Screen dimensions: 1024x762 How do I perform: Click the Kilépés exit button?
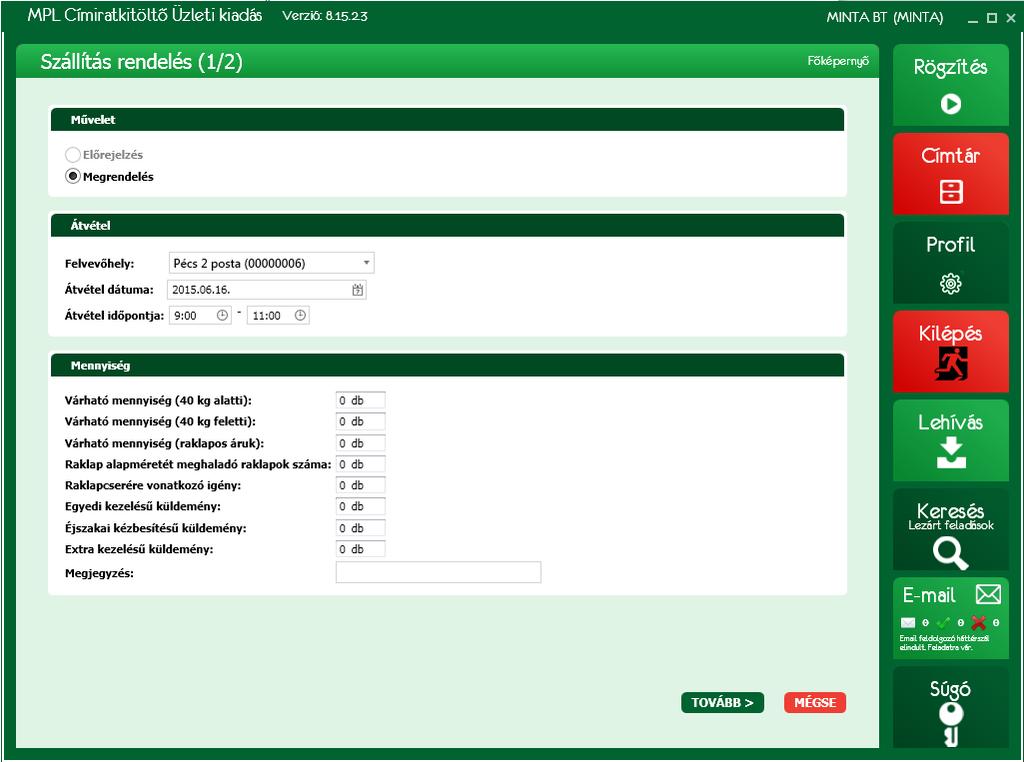coord(950,351)
